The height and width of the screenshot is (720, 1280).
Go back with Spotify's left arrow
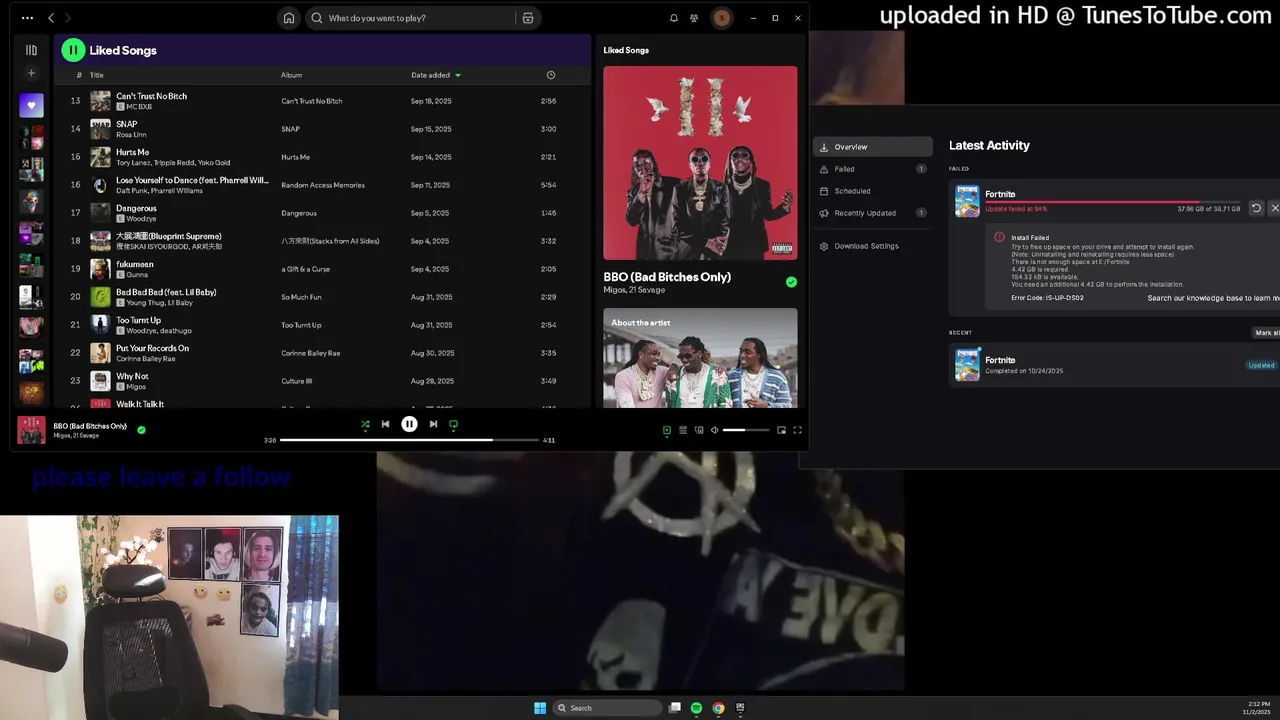51,18
